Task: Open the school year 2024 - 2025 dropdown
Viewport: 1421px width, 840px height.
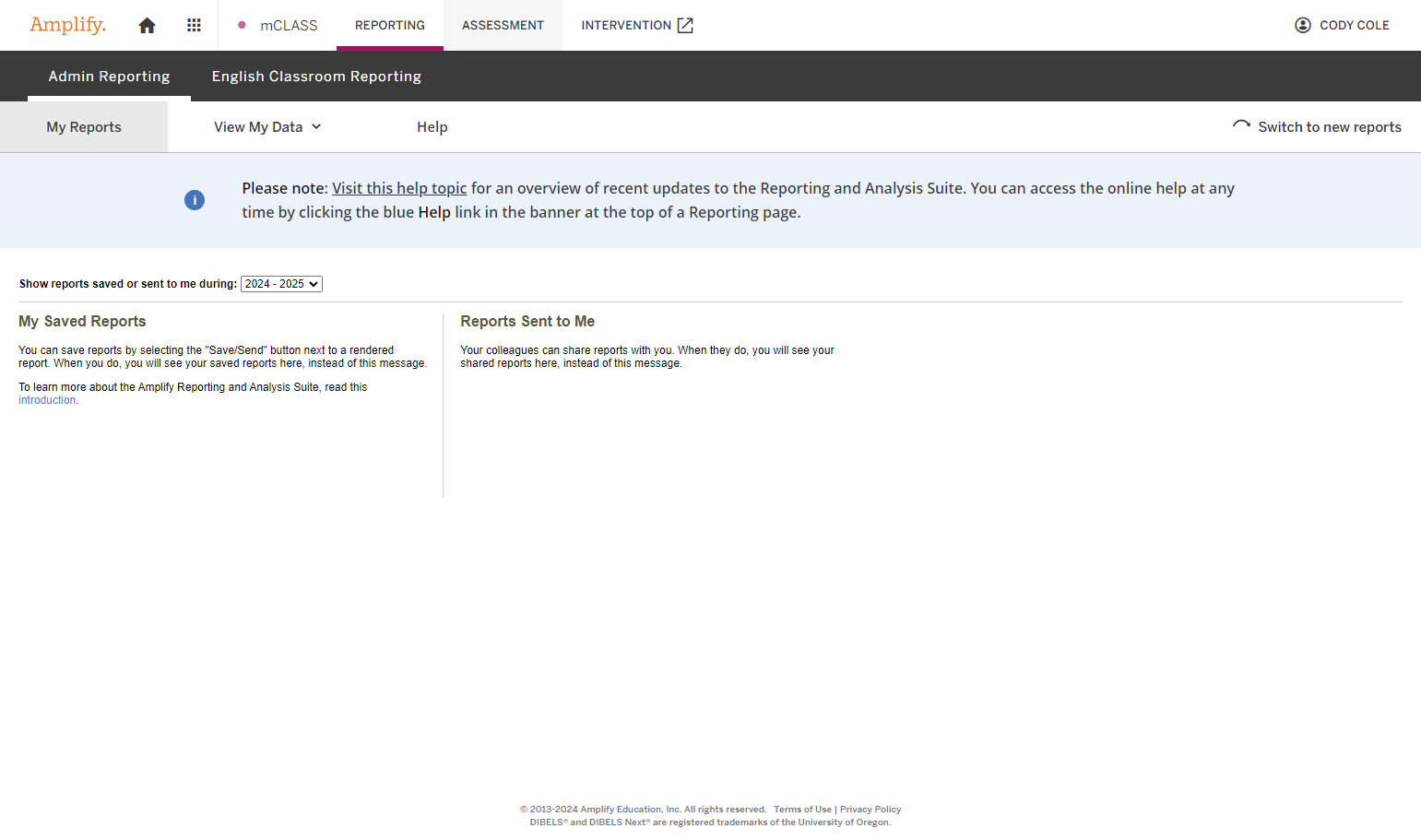Action: tap(281, 284)
